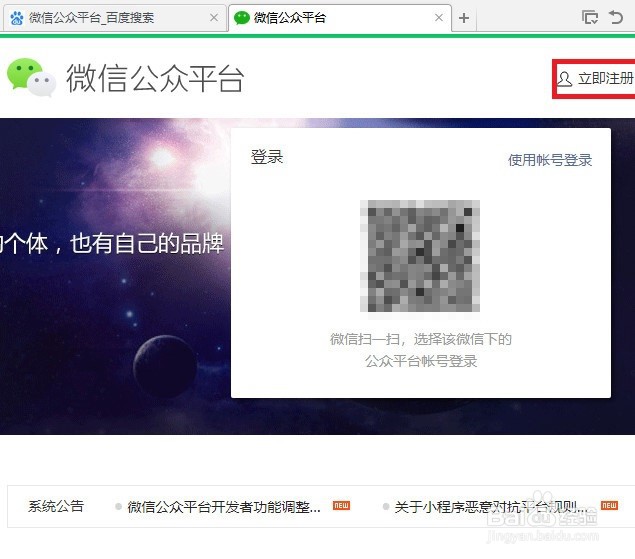Open a new tab with plus button
This screenshot has width=635, height=559.
464,18
